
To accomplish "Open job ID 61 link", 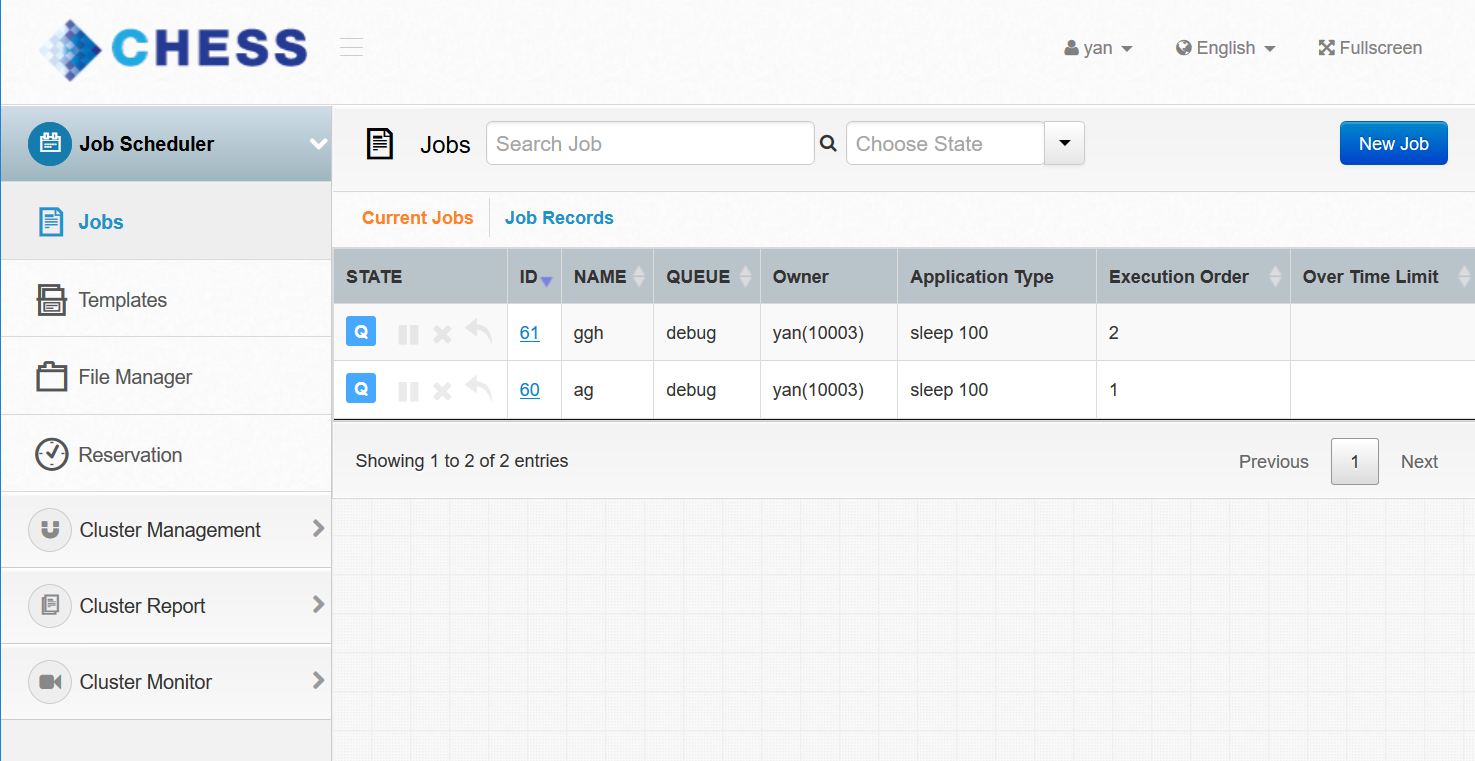I will pos(530,333).
